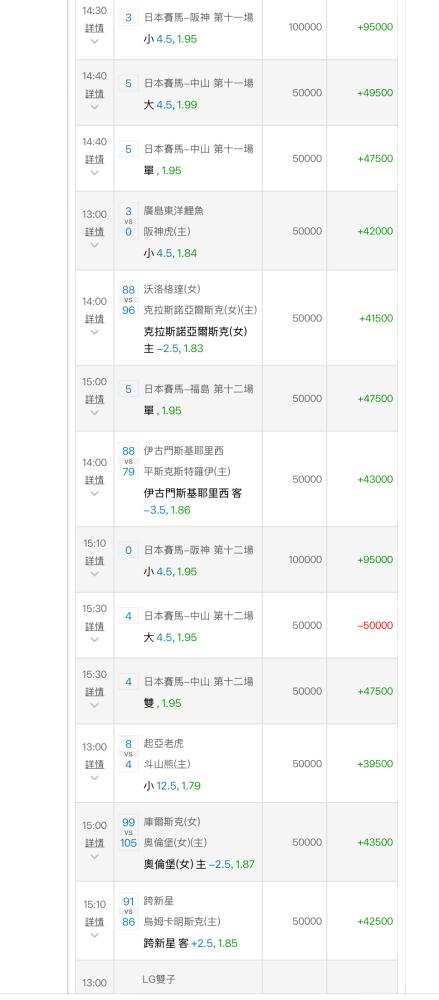Expand chevron in 烏姆卡明斯克 row

tap(94, 936)
